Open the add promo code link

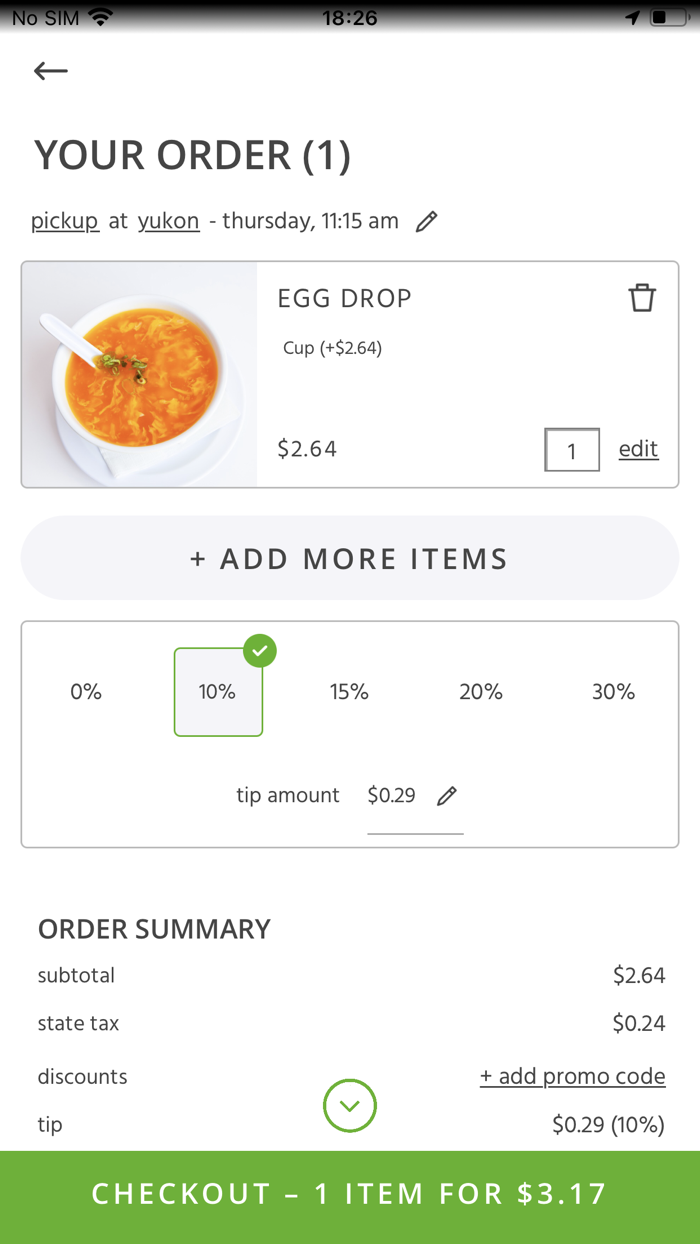tap(572, 1076)
